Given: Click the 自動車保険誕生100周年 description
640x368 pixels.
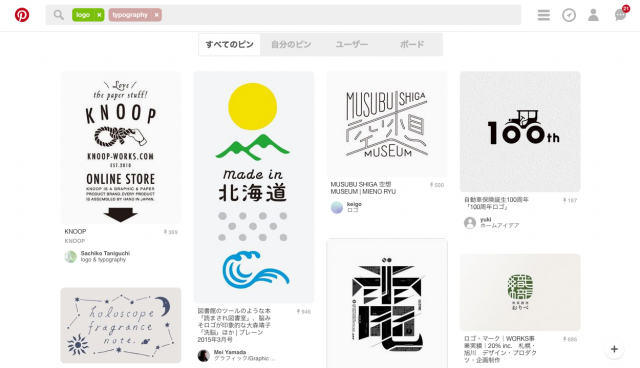Looking at the screenshot, I should point(496,203).
